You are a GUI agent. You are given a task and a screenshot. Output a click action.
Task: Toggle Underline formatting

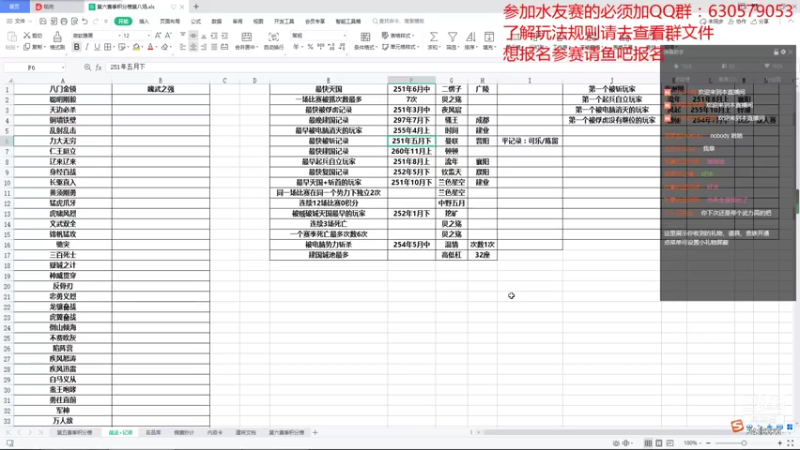pyautogui.click(x=97, y=47)
